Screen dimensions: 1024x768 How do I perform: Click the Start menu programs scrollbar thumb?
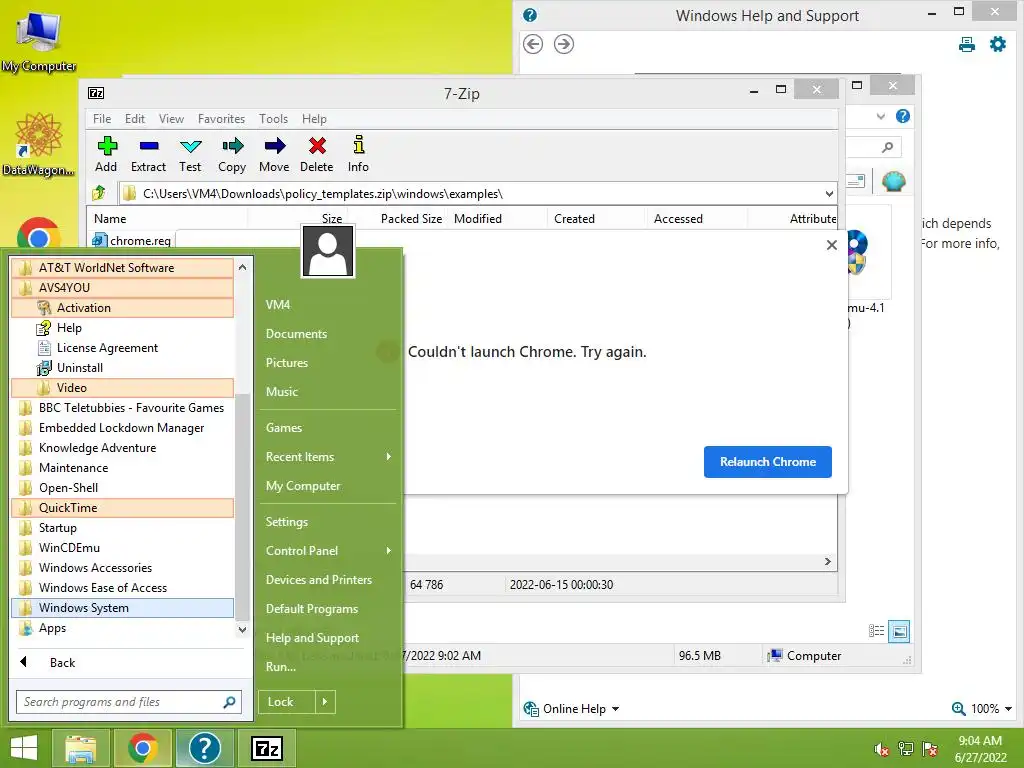click(x=242, y=506)
